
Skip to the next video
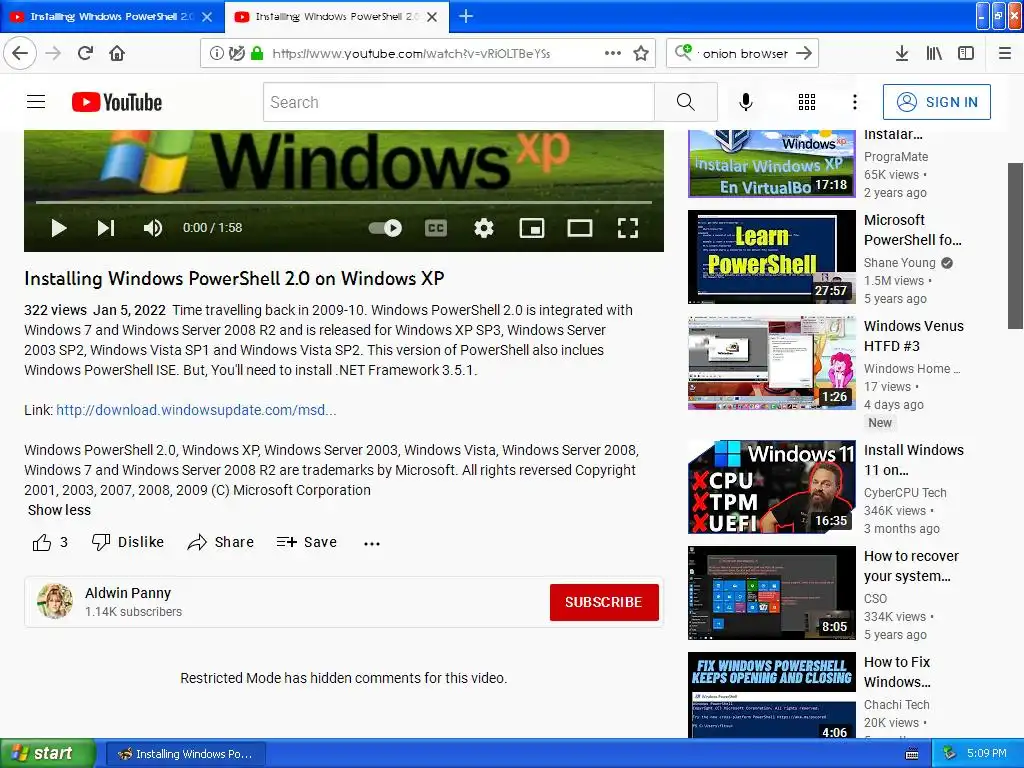point(106,228)
